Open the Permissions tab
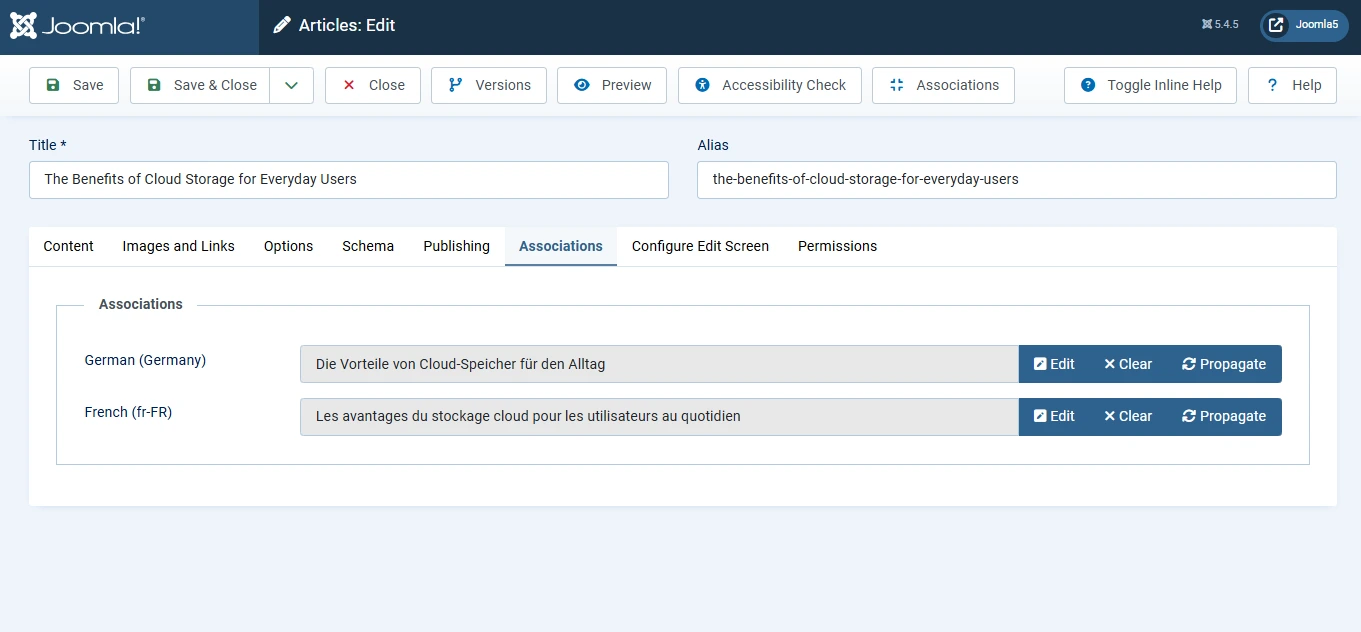The width and height of the screenshot is (1361, 632). tap(838, 246)
